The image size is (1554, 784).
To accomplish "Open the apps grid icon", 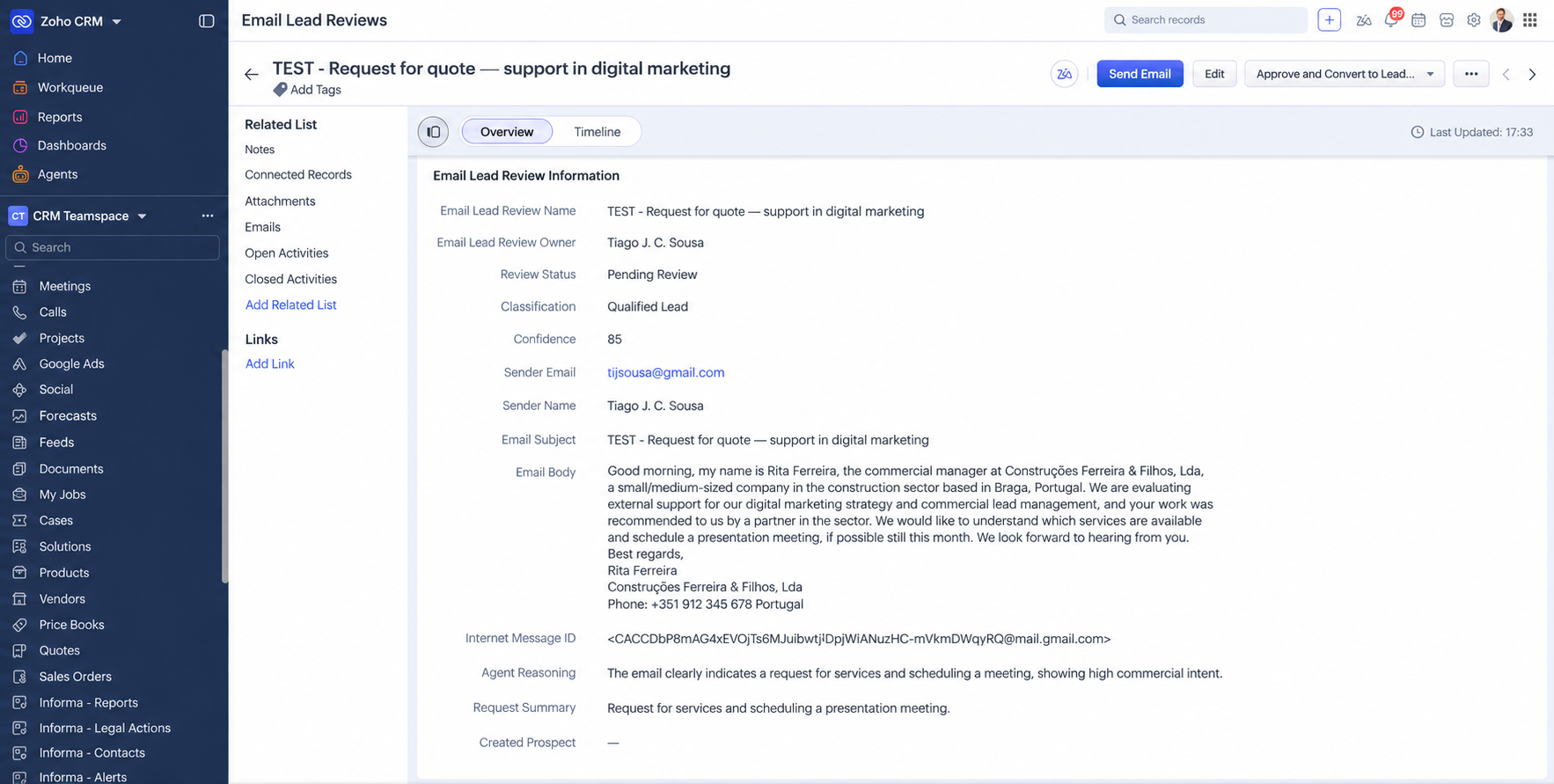I will click(1530, 20).
